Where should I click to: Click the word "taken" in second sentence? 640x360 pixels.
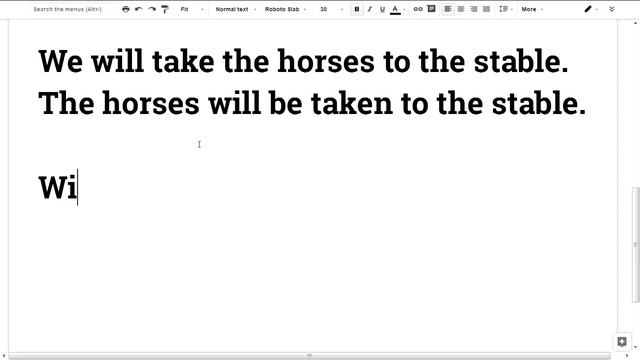click(x=351, y=103)
